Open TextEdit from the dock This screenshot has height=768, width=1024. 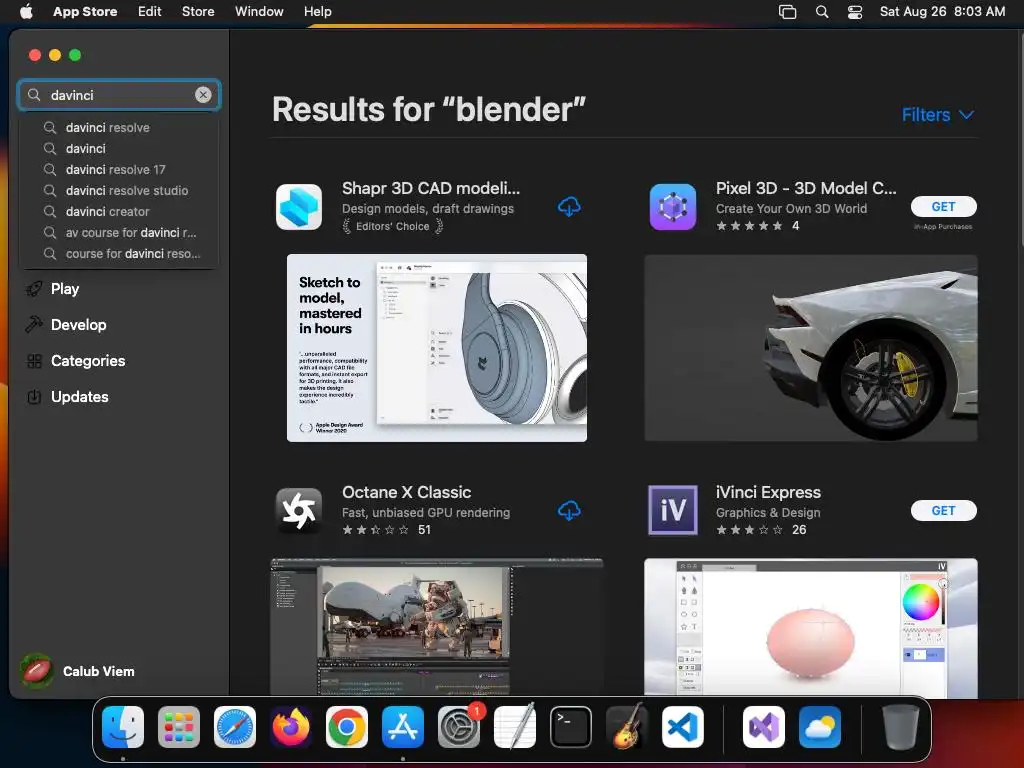(x=515, y=727)
